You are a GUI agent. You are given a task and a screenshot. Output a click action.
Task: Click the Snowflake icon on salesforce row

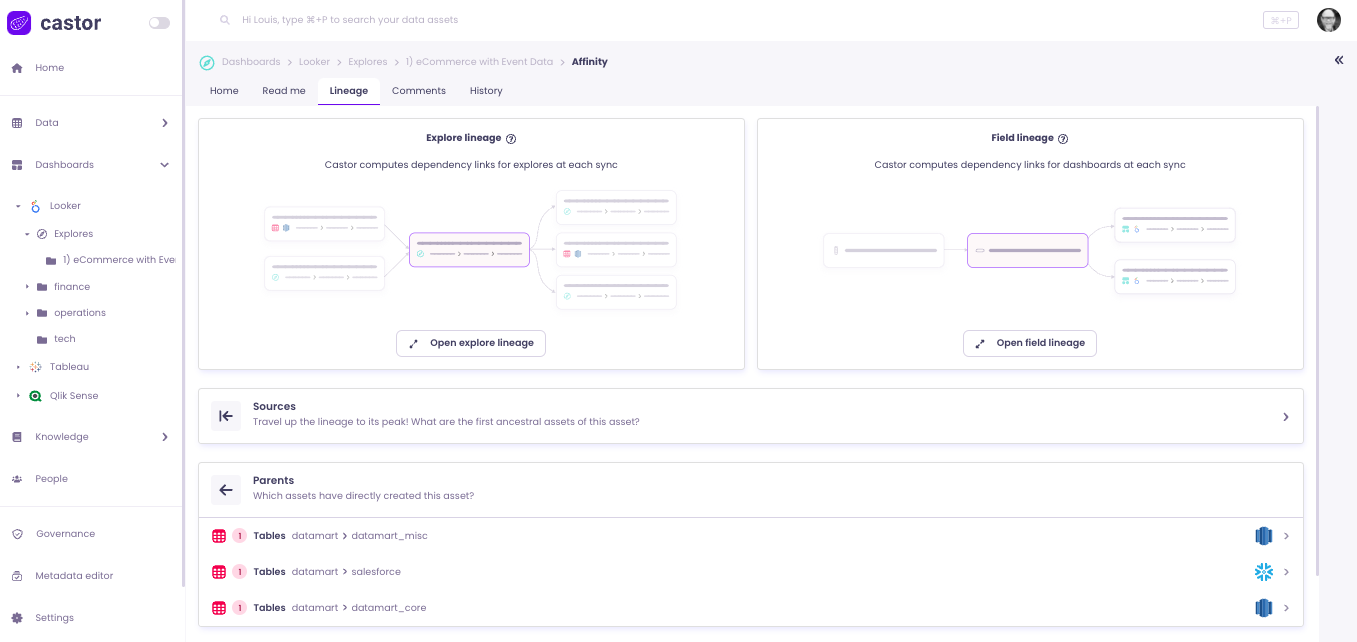pos(1264,572)
